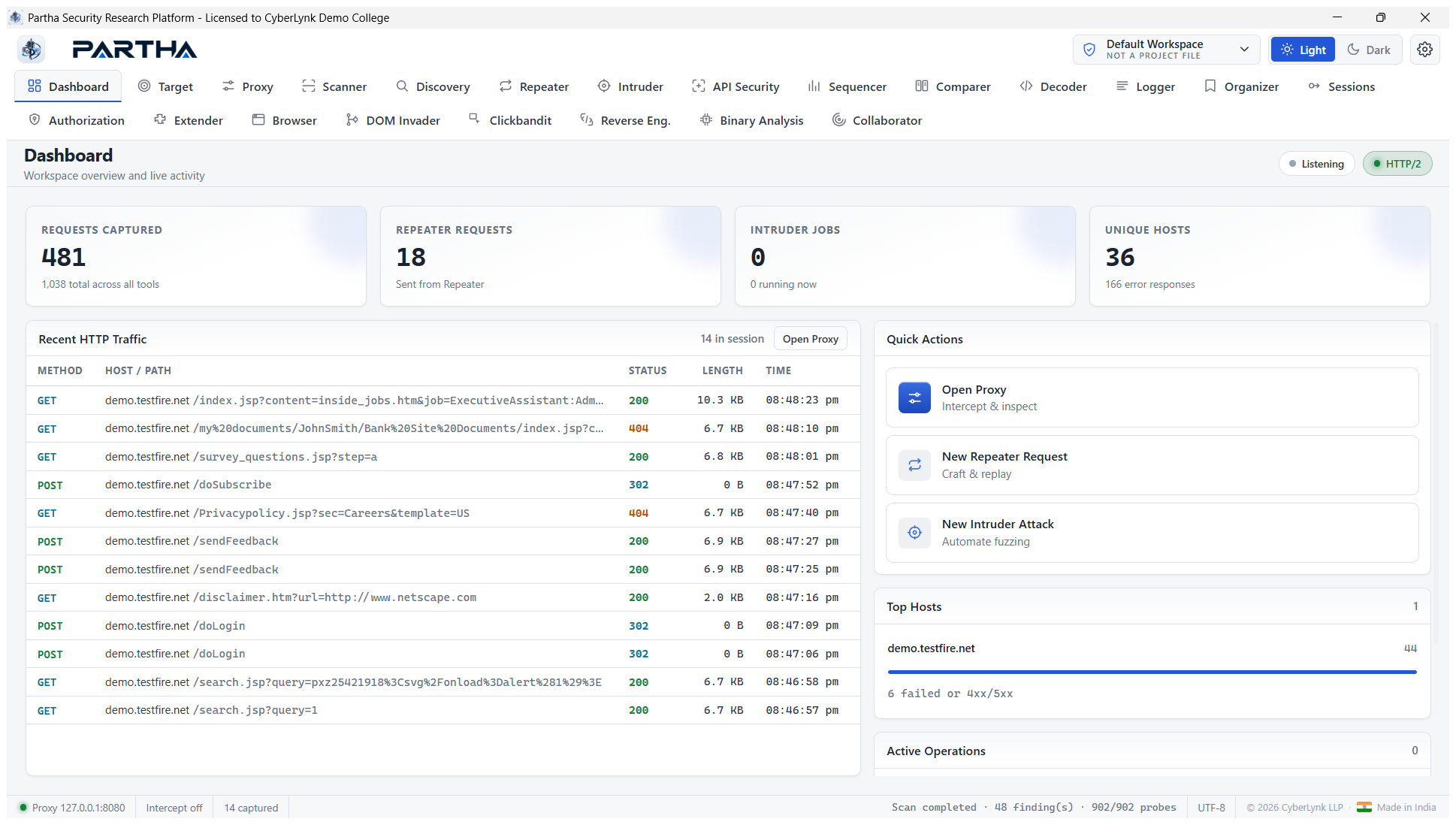Click the Collaborator spiral icon
The width and height of the screenshot is (1456, 825).
[x=838, y=119]
